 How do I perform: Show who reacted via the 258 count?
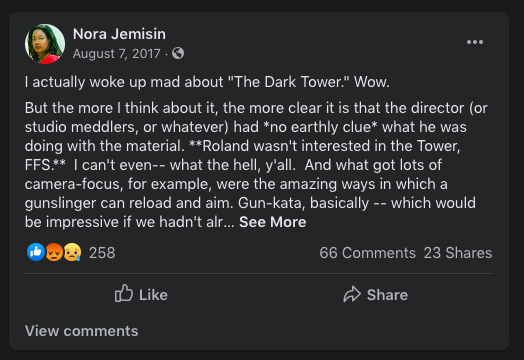click(x=102, y=253)
